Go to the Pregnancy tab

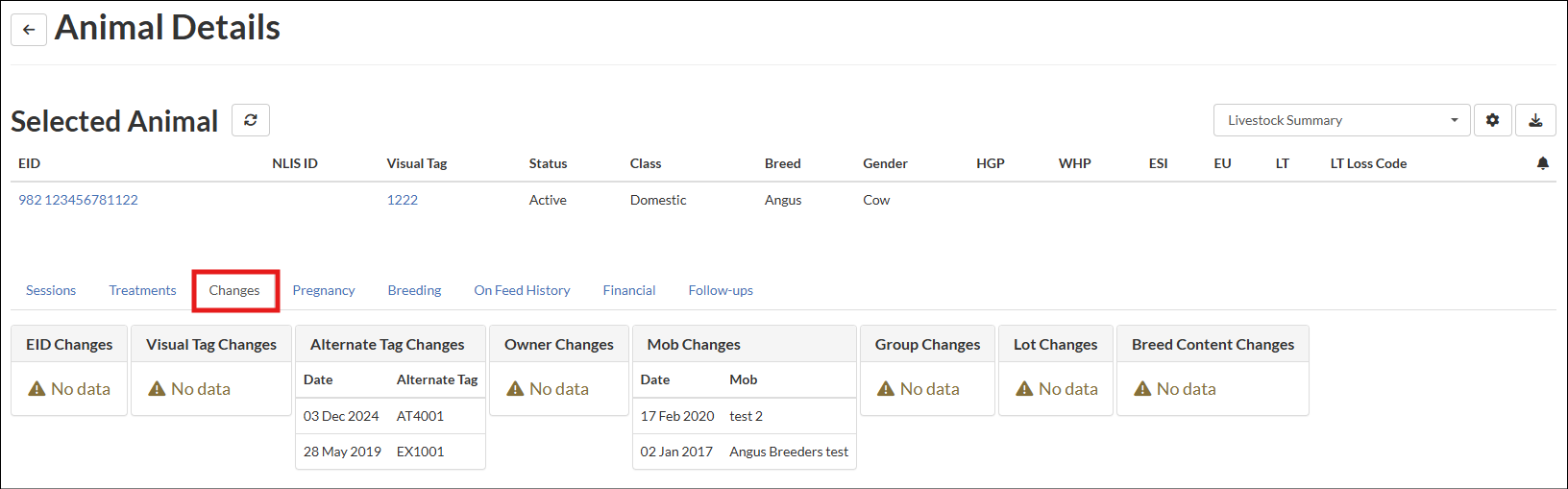click(x=324, y=290)
